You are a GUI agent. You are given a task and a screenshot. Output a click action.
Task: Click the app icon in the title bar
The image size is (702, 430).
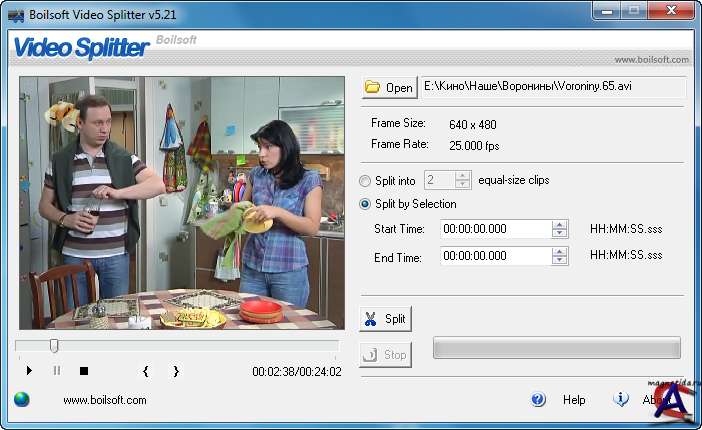point(13,12)
